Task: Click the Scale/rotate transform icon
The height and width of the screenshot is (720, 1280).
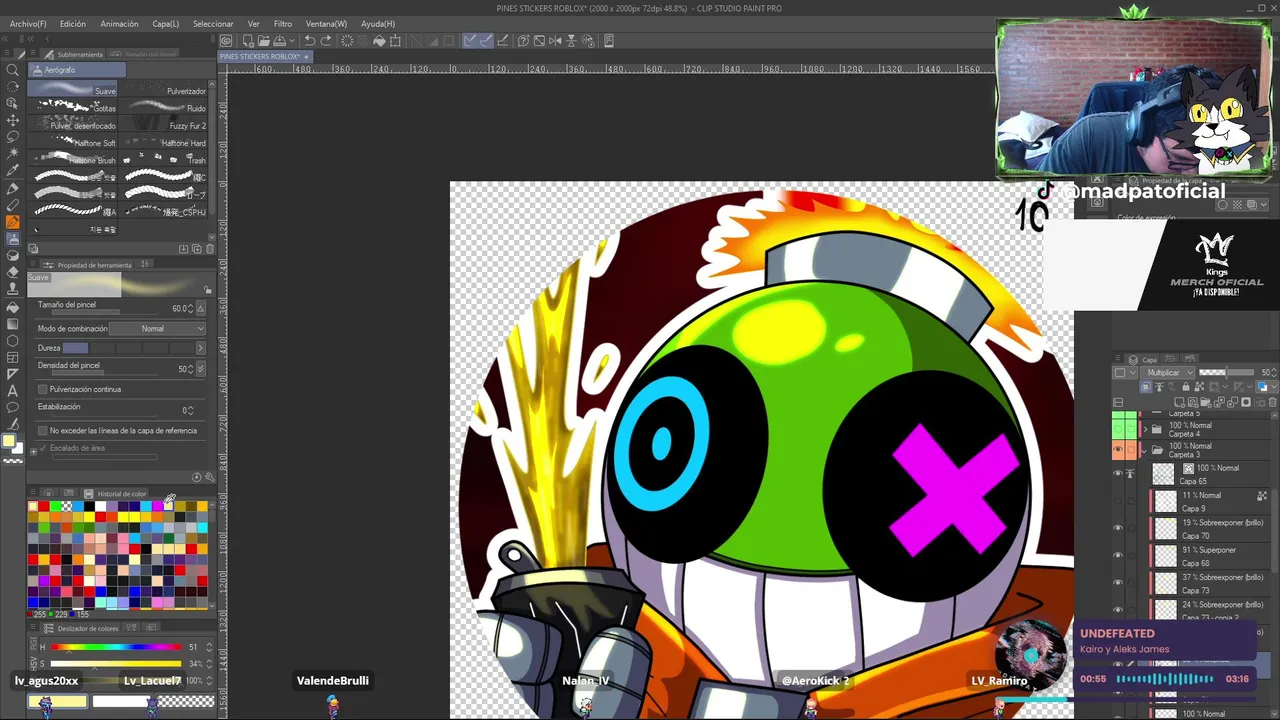Action: [395, 41]
